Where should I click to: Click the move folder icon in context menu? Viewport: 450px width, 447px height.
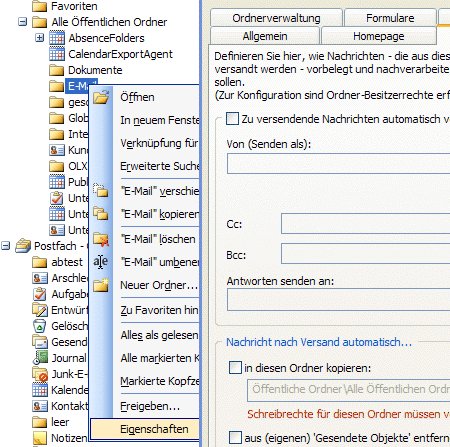point(101,190)
